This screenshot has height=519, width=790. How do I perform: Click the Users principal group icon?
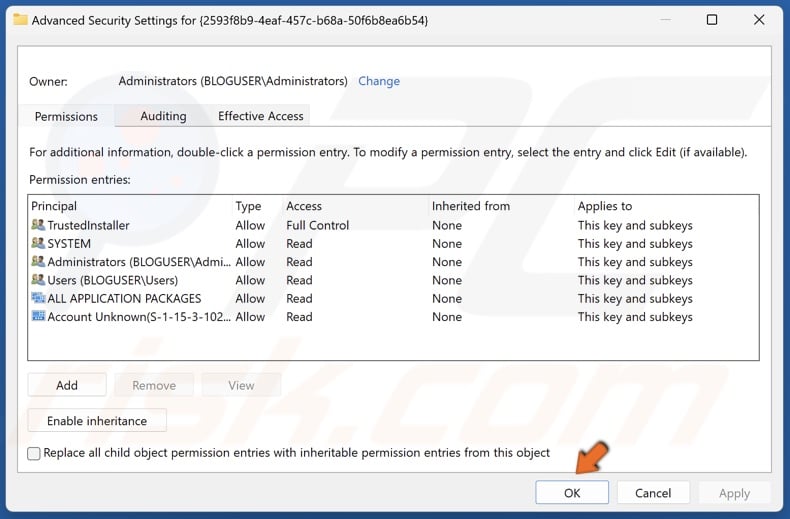(38, 280)
